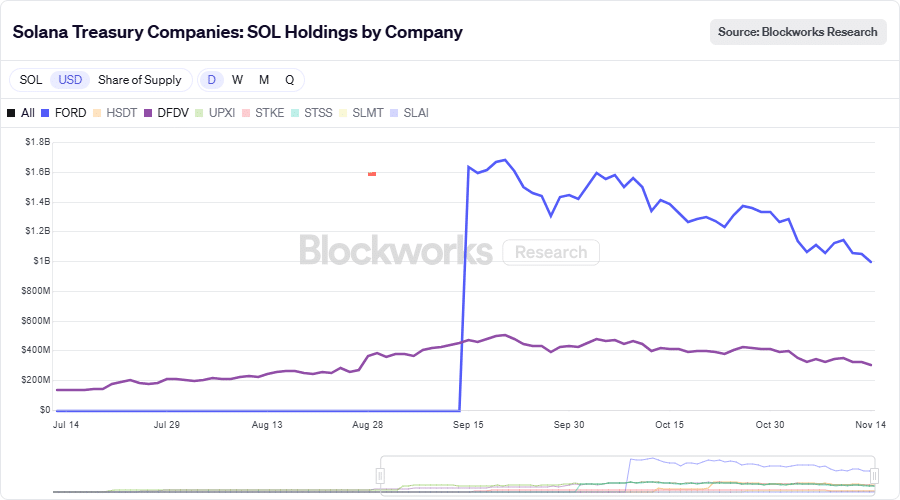The height and width of the screenshot is (500, 900).
Task: Click the DFDV purple legend square
Action: pyautogui.click(x=148, y=113)
